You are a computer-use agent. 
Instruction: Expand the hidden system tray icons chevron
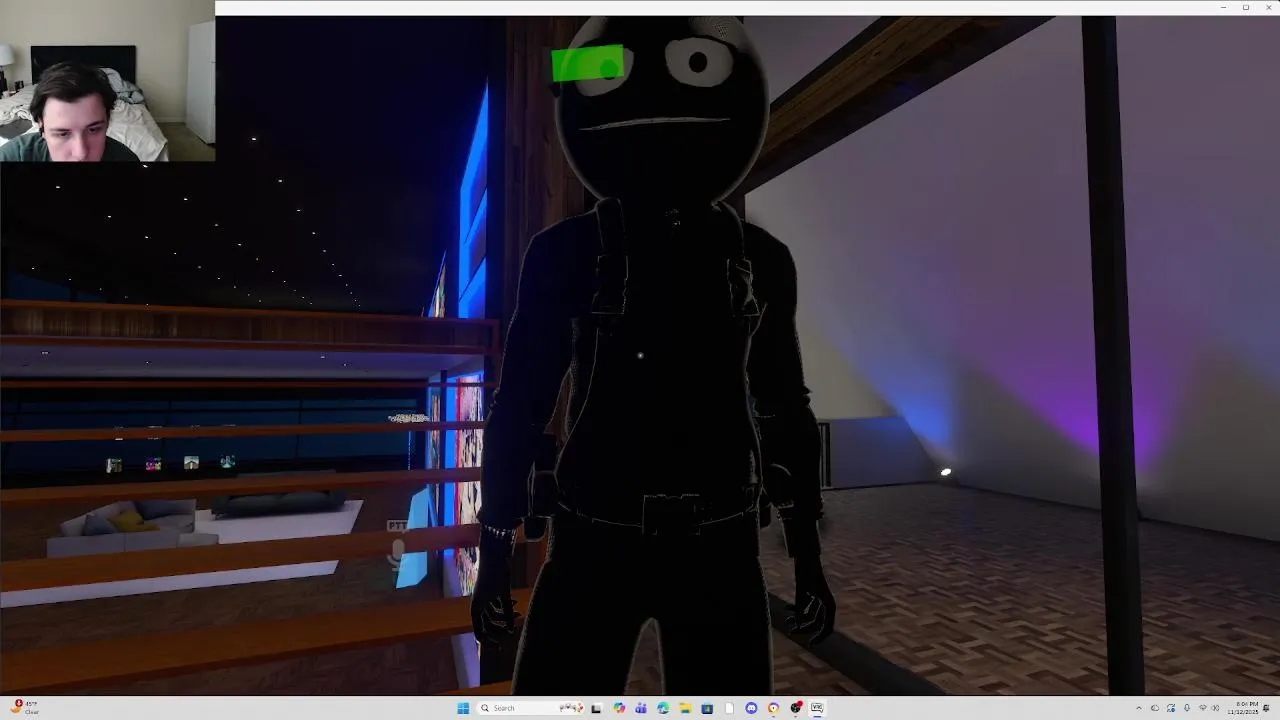(1139, 708)
